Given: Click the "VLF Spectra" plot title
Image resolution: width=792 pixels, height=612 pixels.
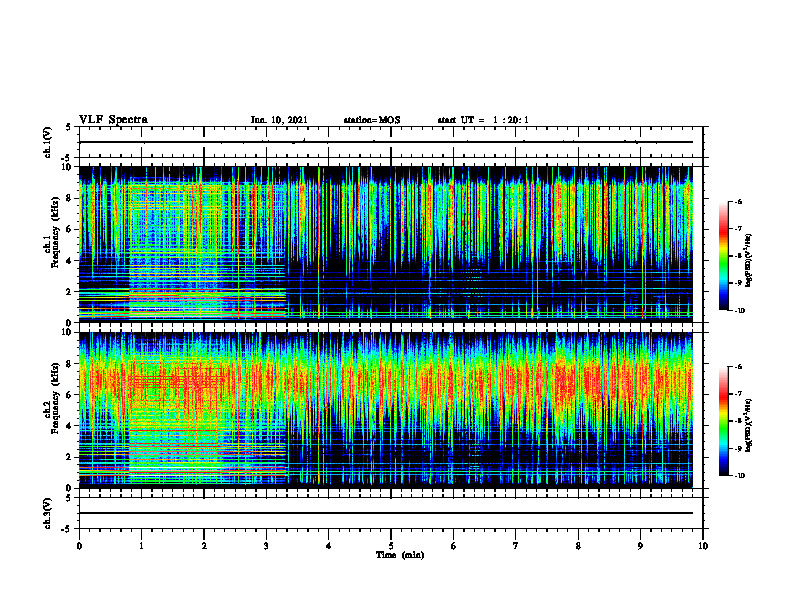Looking at the screenshot, I should [x=113, y=120].
